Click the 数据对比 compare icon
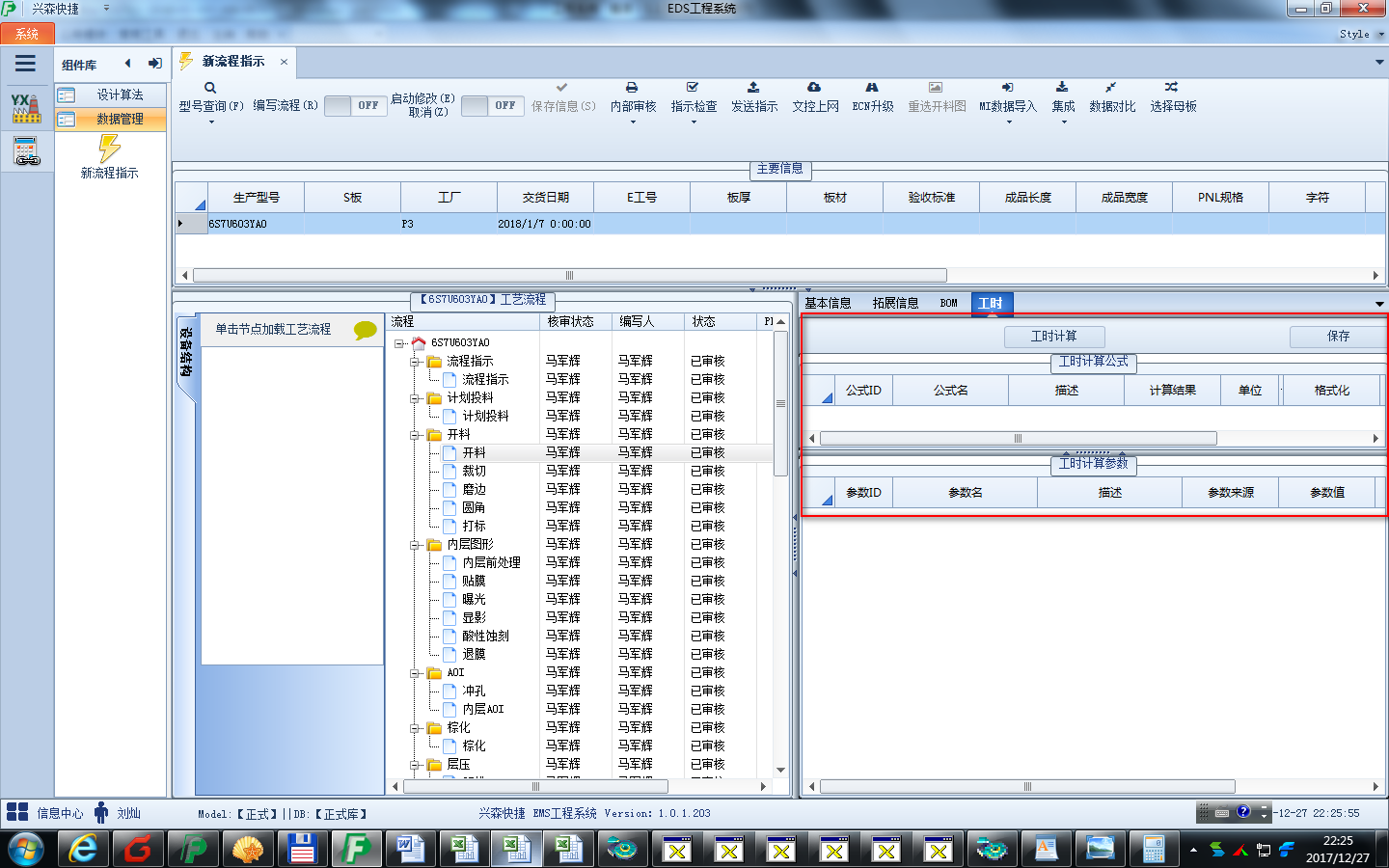1389x868 pixels. [1111, 88]
